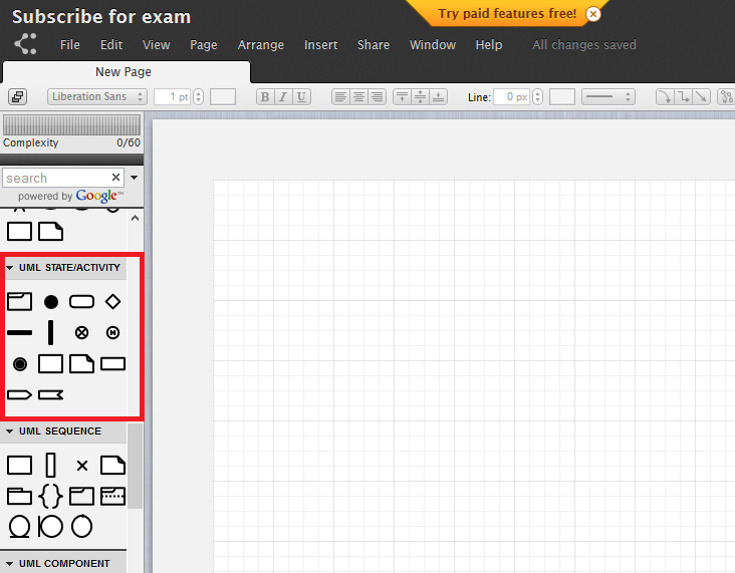Open the Page menu

pos(203,45)
